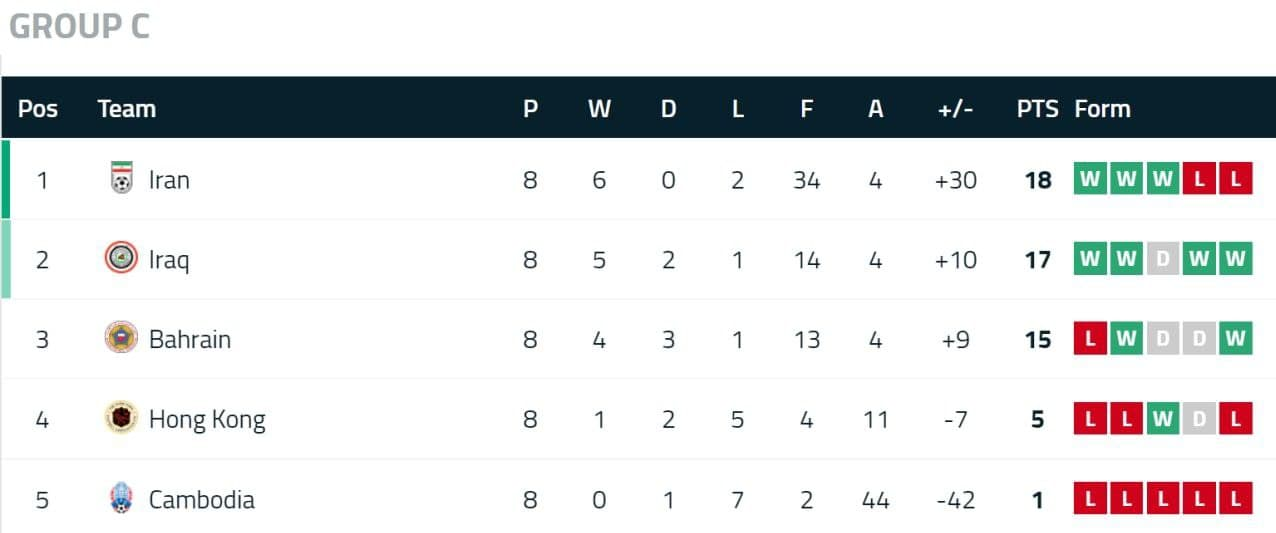Click the +/- goal difference header
The height and width of the screenshot is (533, 1276).
(955, 109)
